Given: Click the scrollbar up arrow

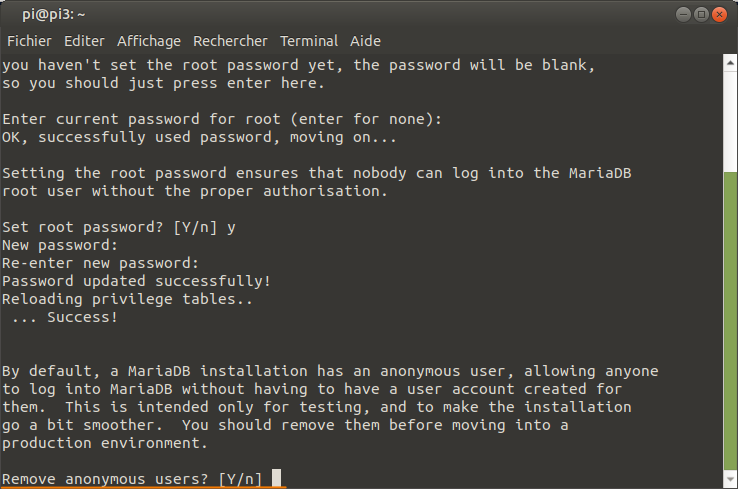Looking at the screenshot, I should tap(730, 63).
